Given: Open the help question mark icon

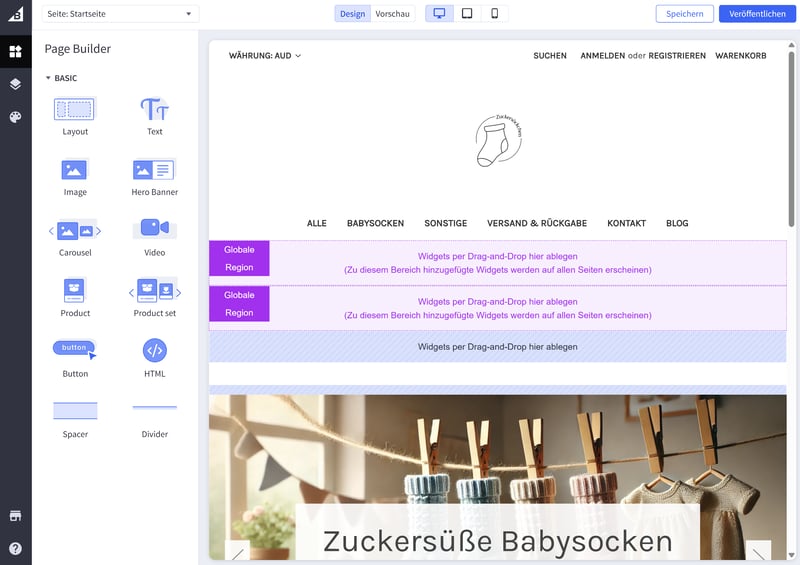Looking at the screenshot, I should (15, 549).
